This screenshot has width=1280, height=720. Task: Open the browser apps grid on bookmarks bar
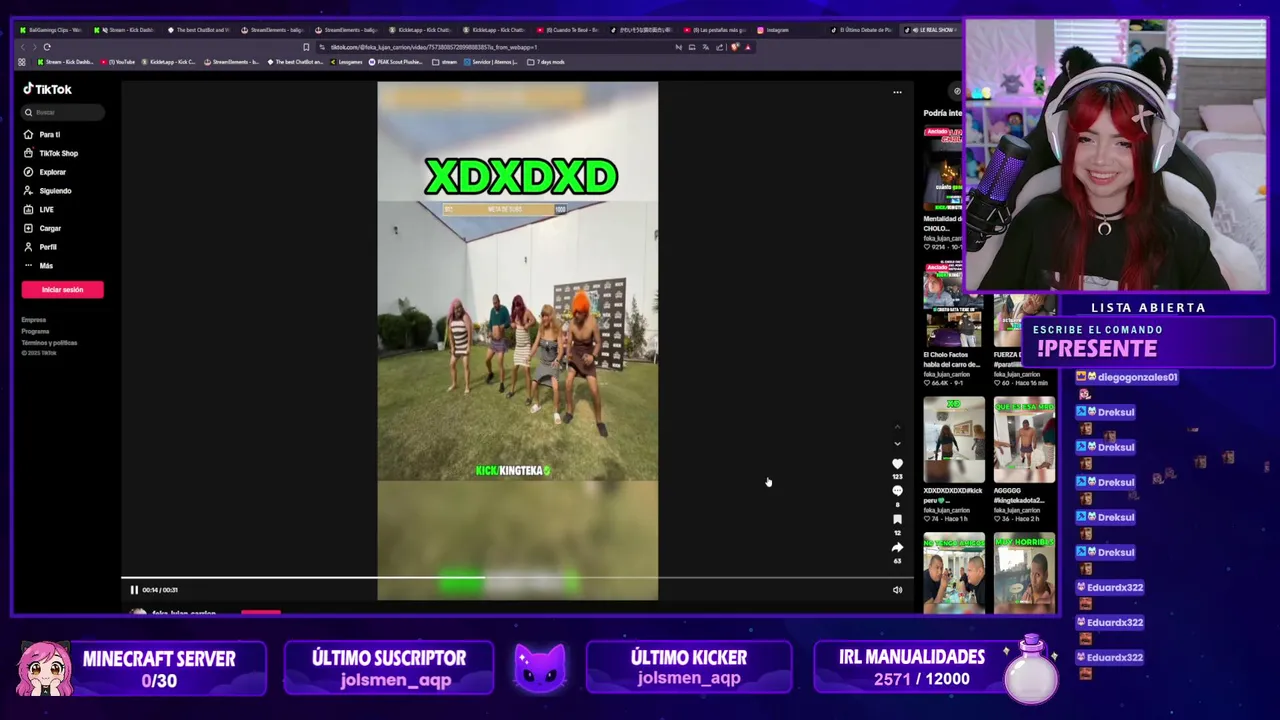tap(22, 62)
